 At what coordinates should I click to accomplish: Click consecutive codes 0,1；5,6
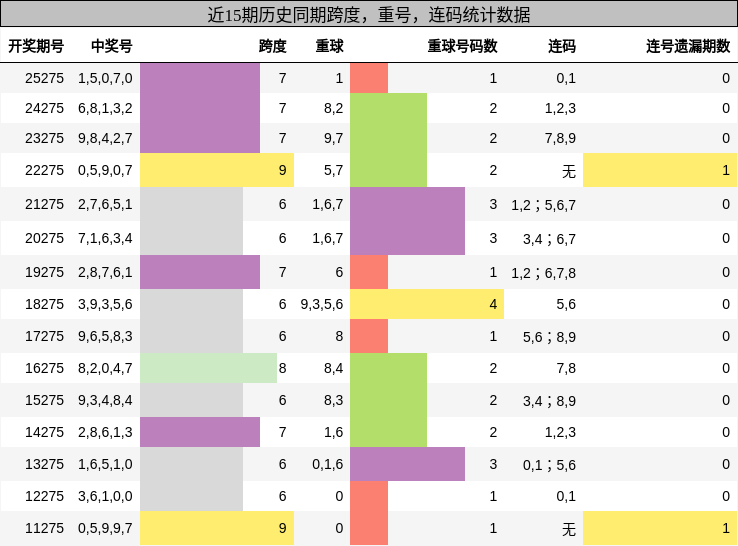tap(549, 465)
